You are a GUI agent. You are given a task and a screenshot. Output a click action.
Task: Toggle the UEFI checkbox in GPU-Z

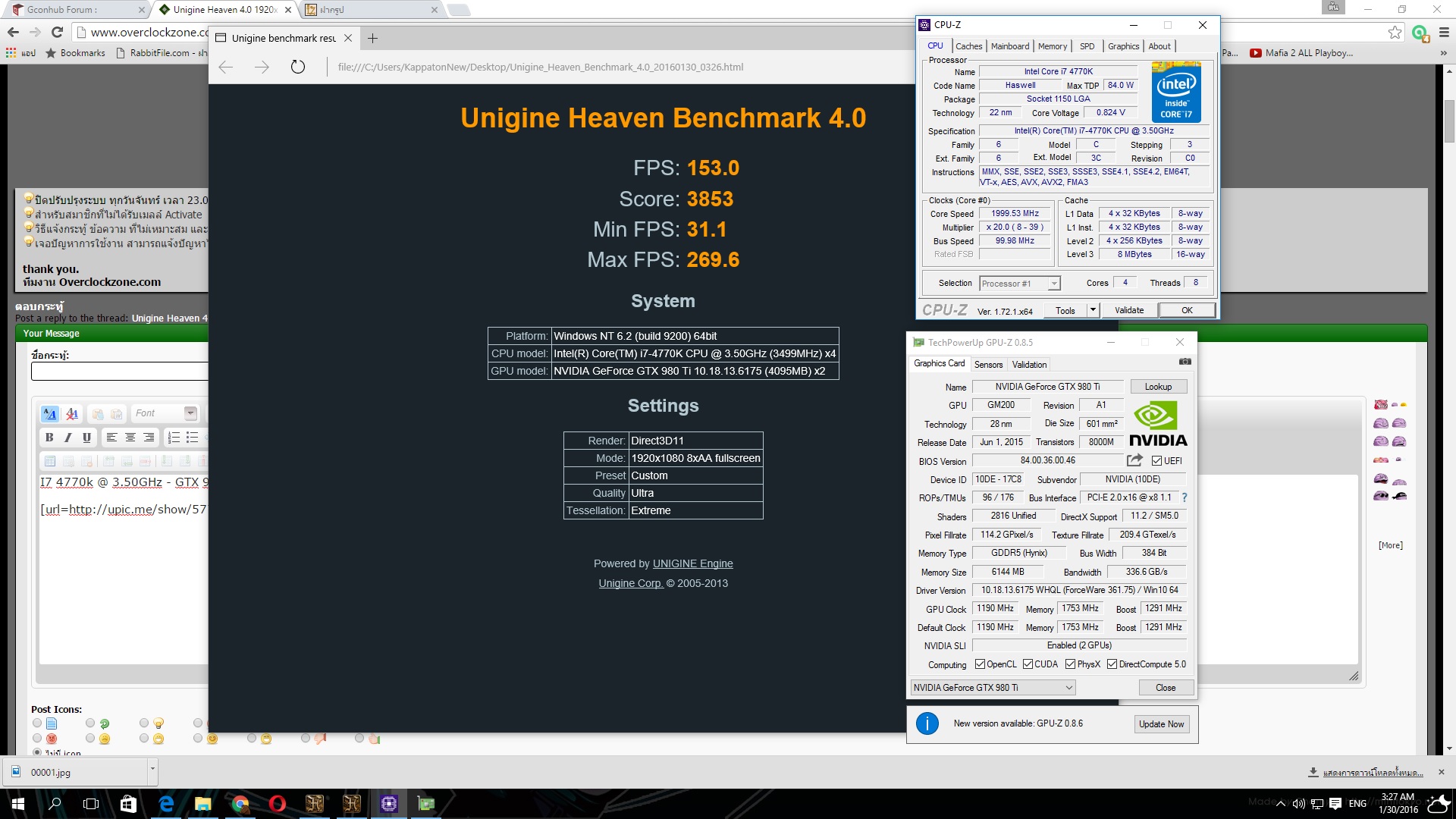1156,461
